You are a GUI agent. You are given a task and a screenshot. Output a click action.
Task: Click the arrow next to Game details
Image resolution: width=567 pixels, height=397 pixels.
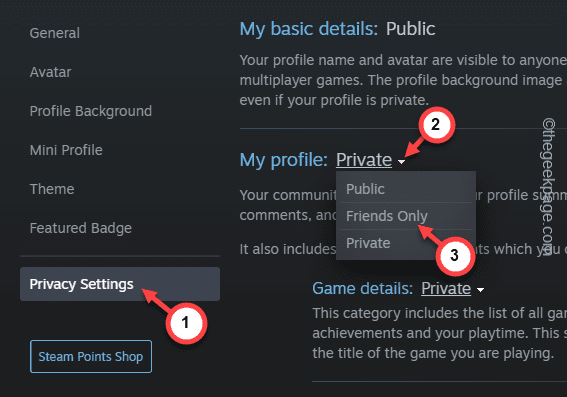(480, 290)
